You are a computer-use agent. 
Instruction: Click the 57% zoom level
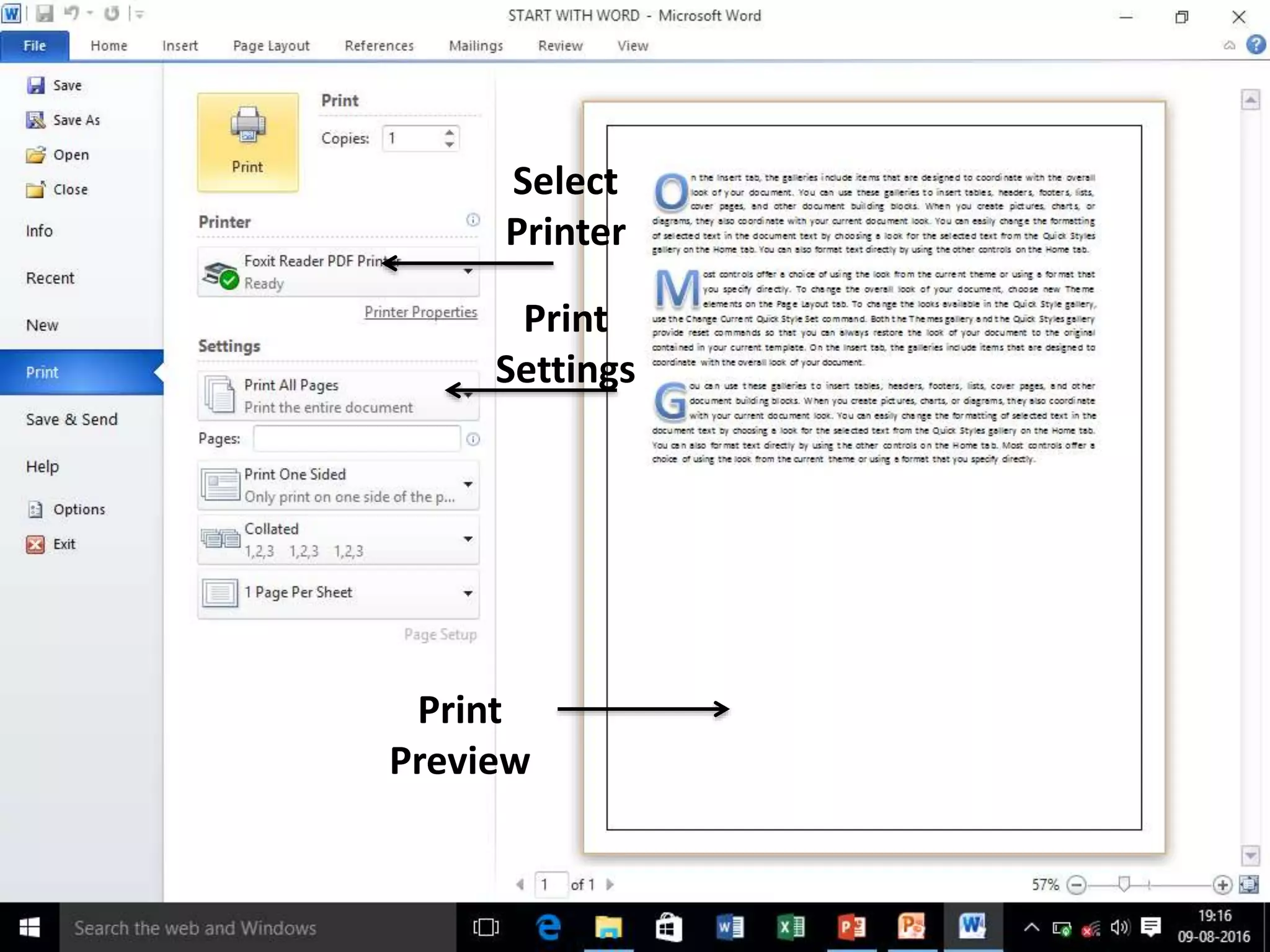(1045, 884)
